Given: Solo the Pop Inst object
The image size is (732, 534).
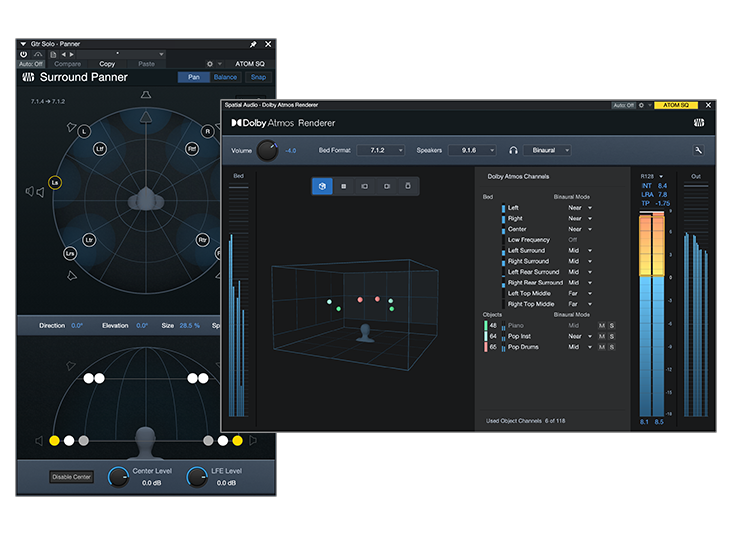Looking at the screenshot, I should pyautogui.click(x=612, y=337).
